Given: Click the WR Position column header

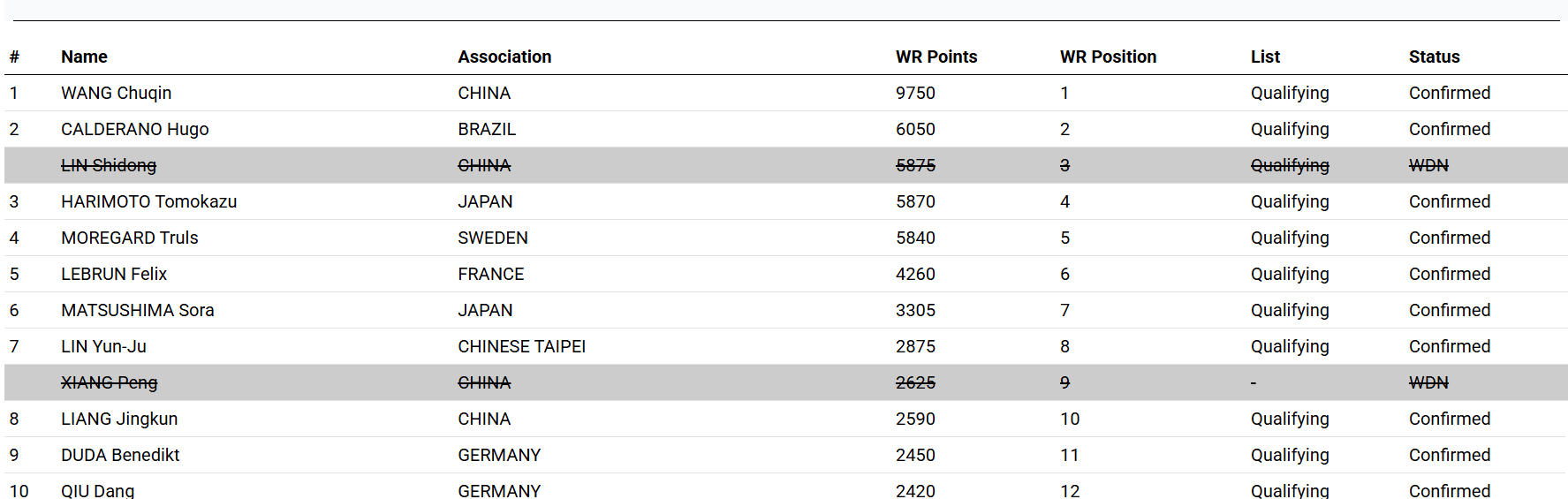Looking at the screenshot, I should click(1108, 57).
